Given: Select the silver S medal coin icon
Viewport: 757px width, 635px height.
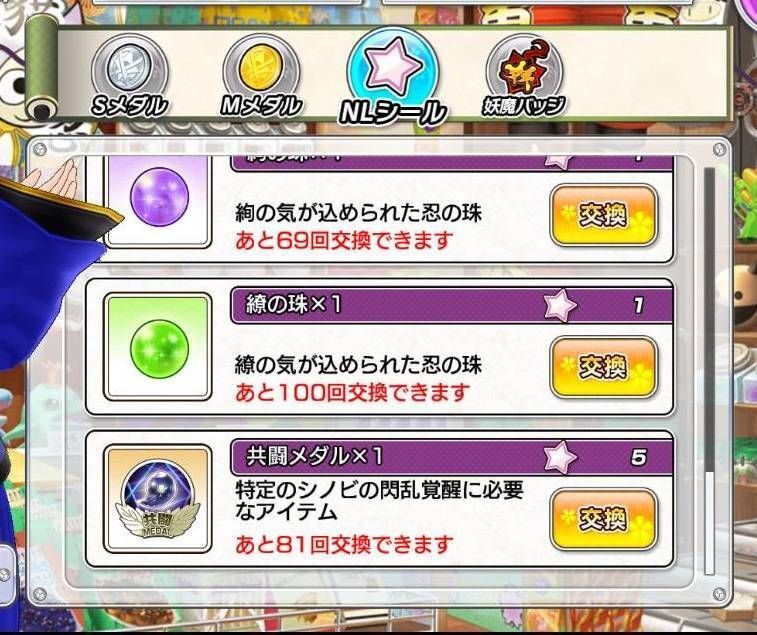Looking at the screenshot, I should pos(129,66).
